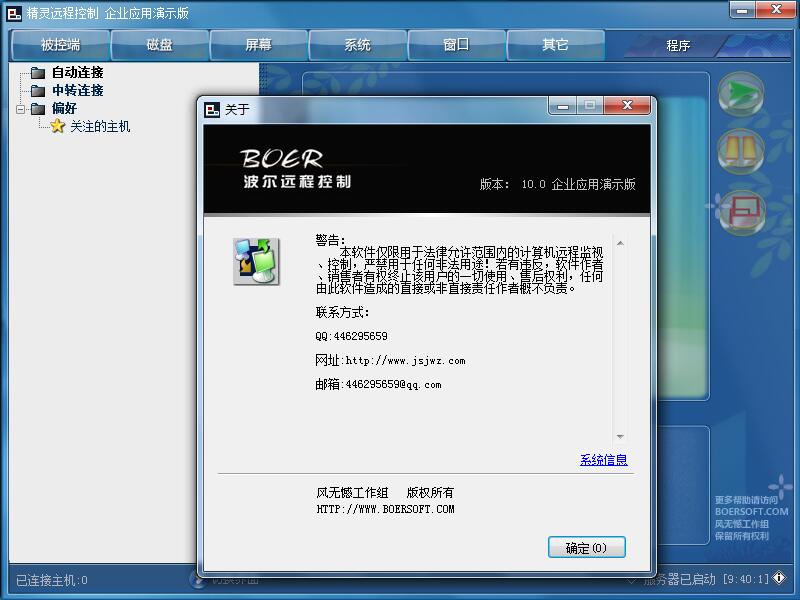Click the main window app icon
Viewport: 800px width, 600px height.
point(14,14)
